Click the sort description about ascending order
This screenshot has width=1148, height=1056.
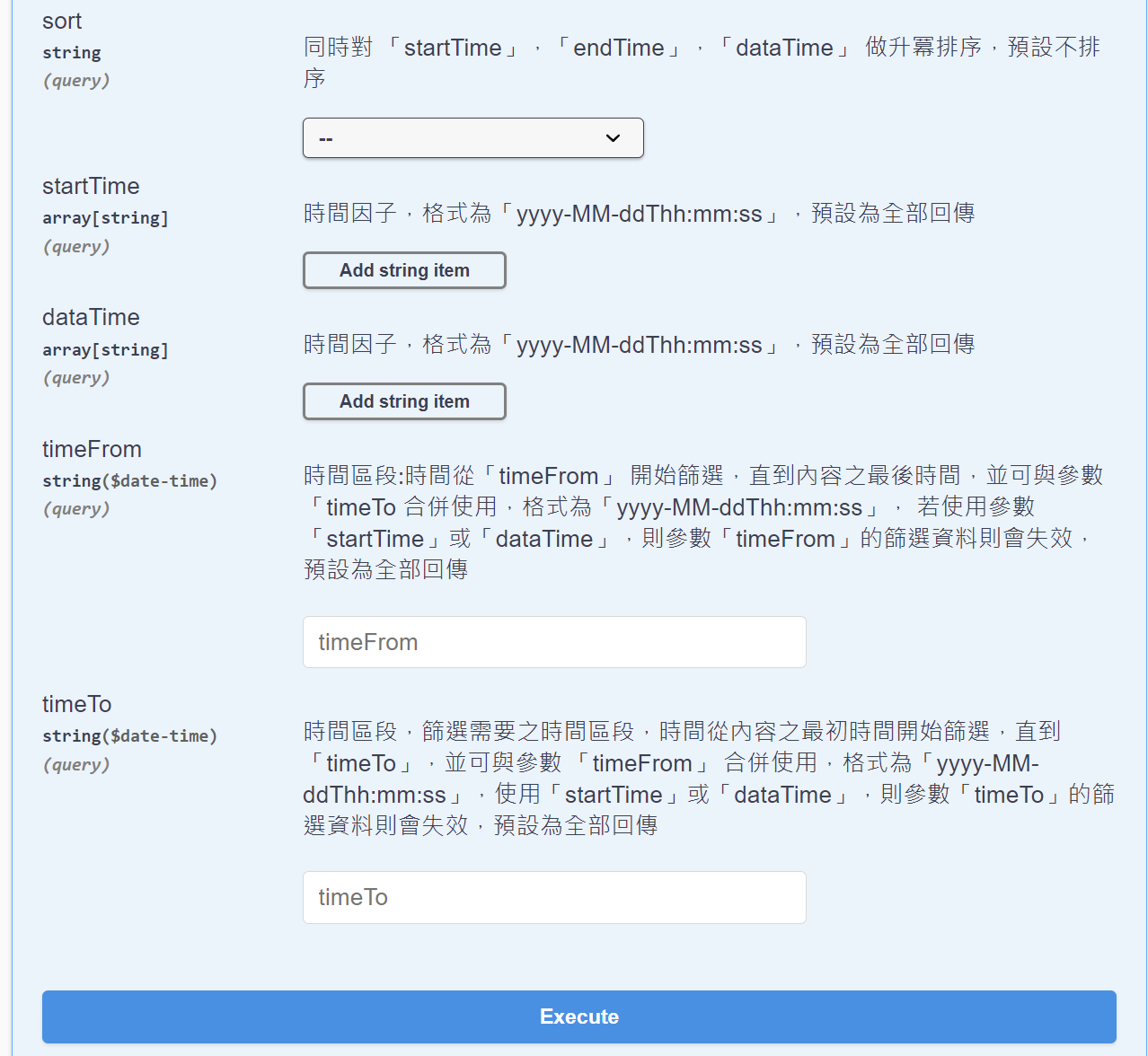701,48
